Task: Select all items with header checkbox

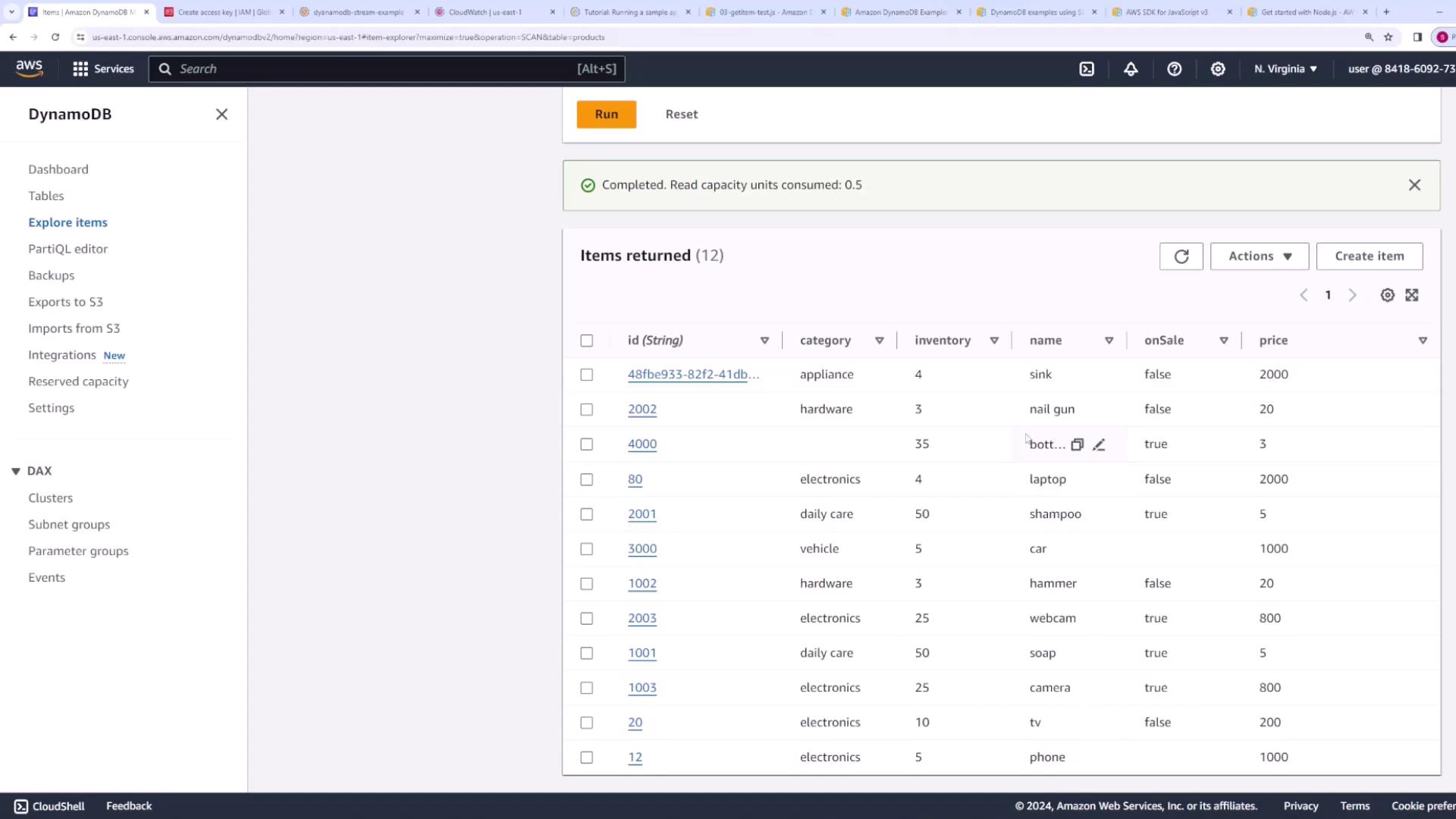Action: [586, 340]
